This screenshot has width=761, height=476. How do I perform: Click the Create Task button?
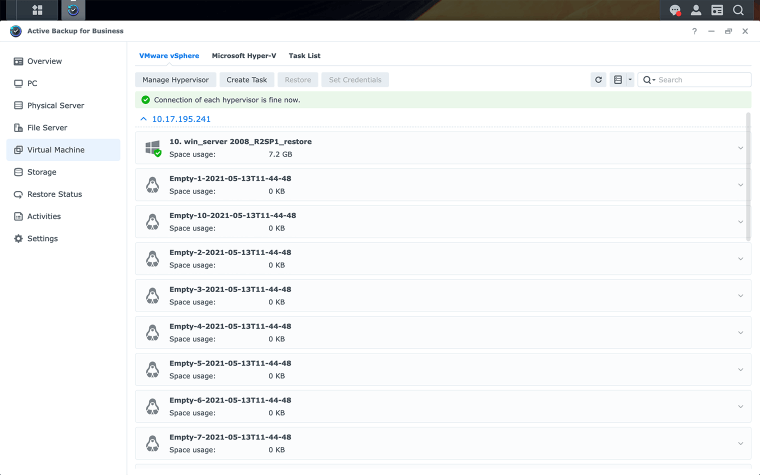pyautogui.click(x=246, y=80)
